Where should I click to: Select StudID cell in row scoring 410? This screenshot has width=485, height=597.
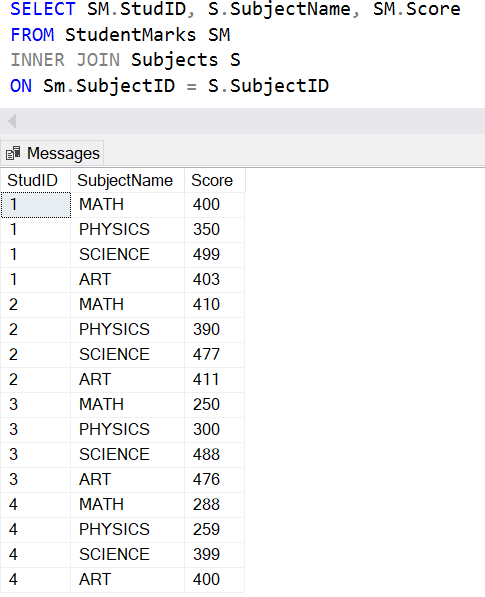click(35, 305)
